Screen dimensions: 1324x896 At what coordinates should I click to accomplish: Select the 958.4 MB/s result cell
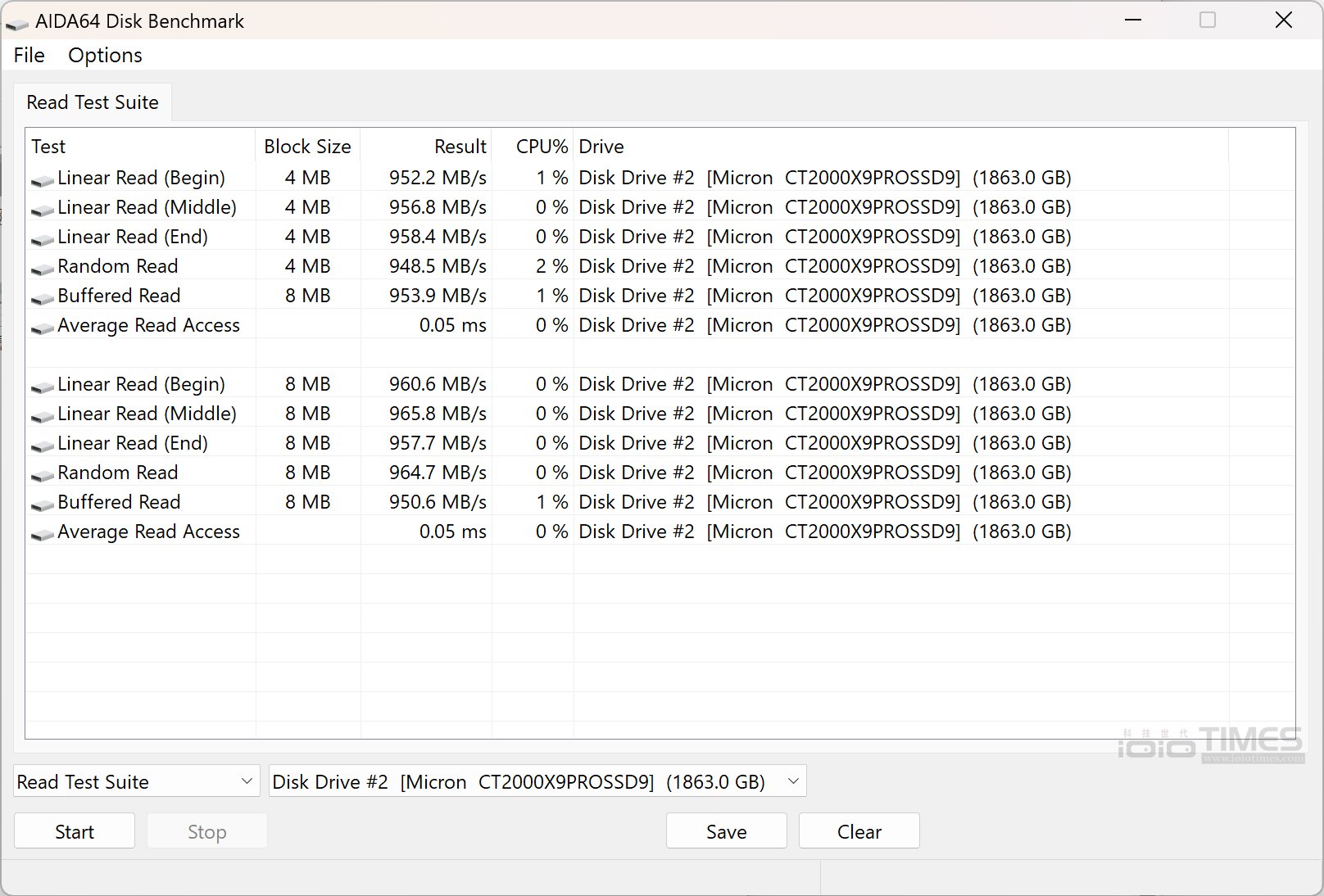pos(438,237)
